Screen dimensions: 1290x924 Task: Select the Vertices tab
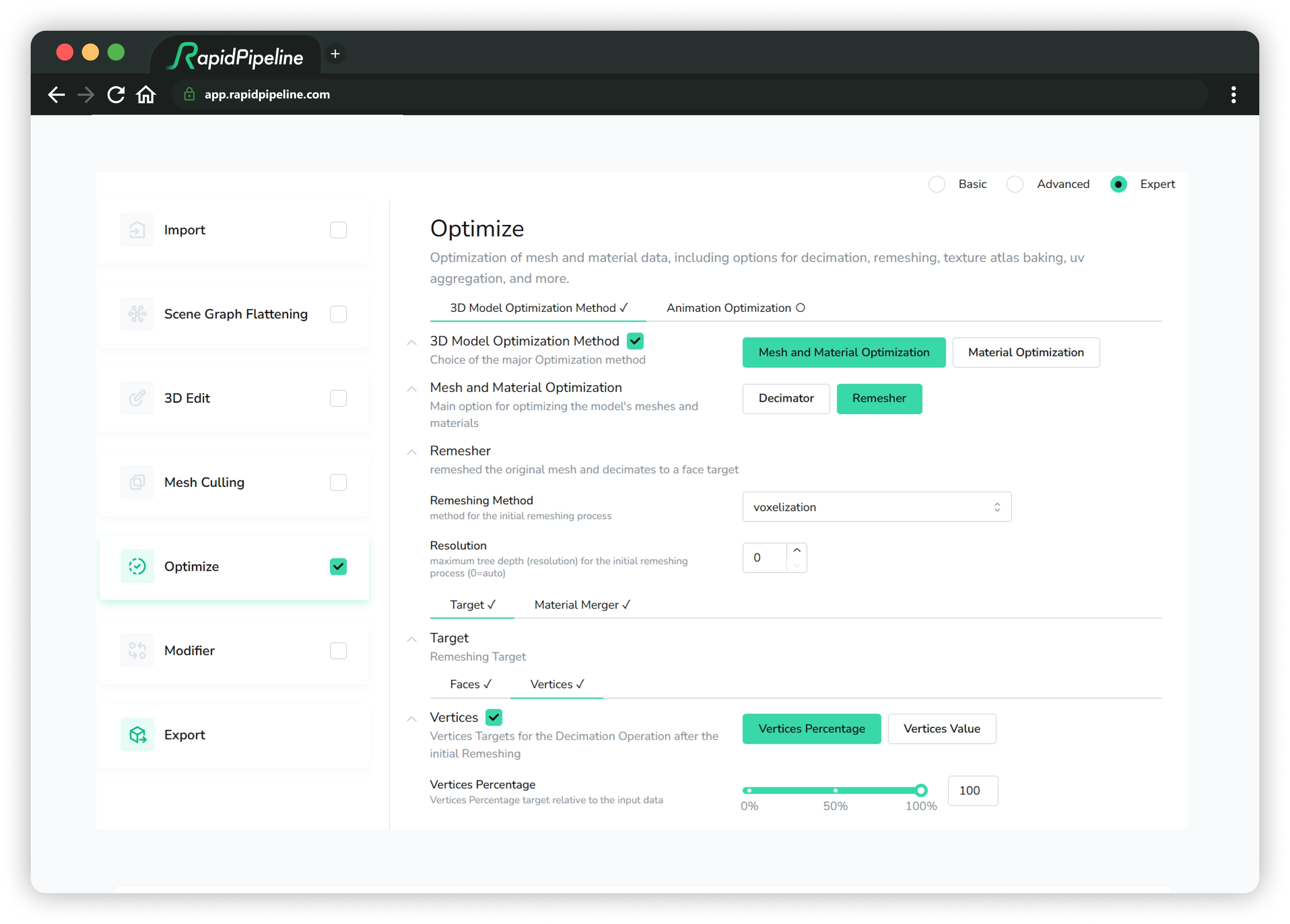pos(557,684)
